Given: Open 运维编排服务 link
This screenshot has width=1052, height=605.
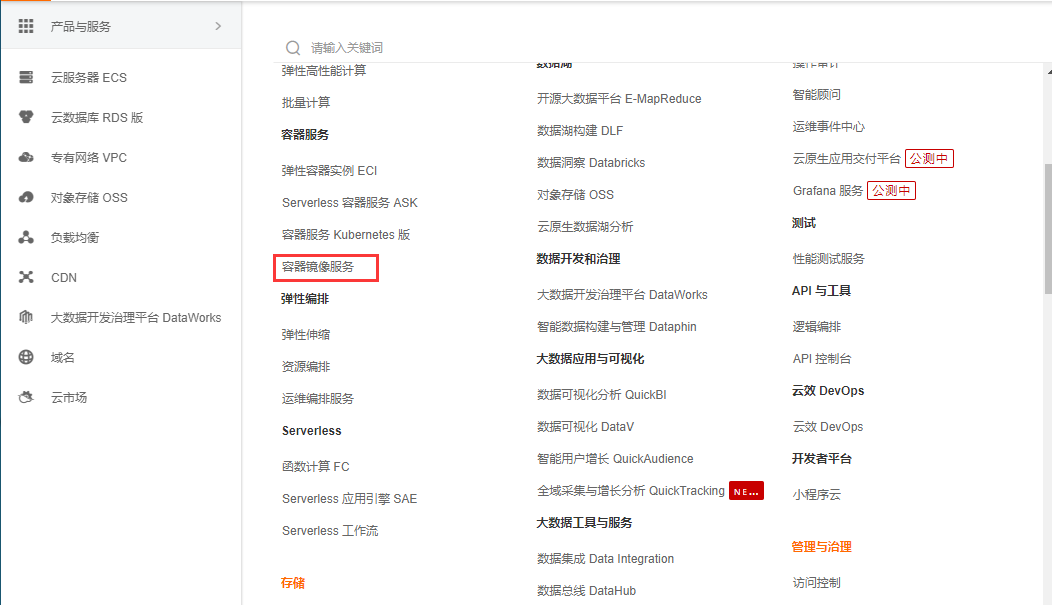Looking at the screenshot, I should (x=318, y=398).
